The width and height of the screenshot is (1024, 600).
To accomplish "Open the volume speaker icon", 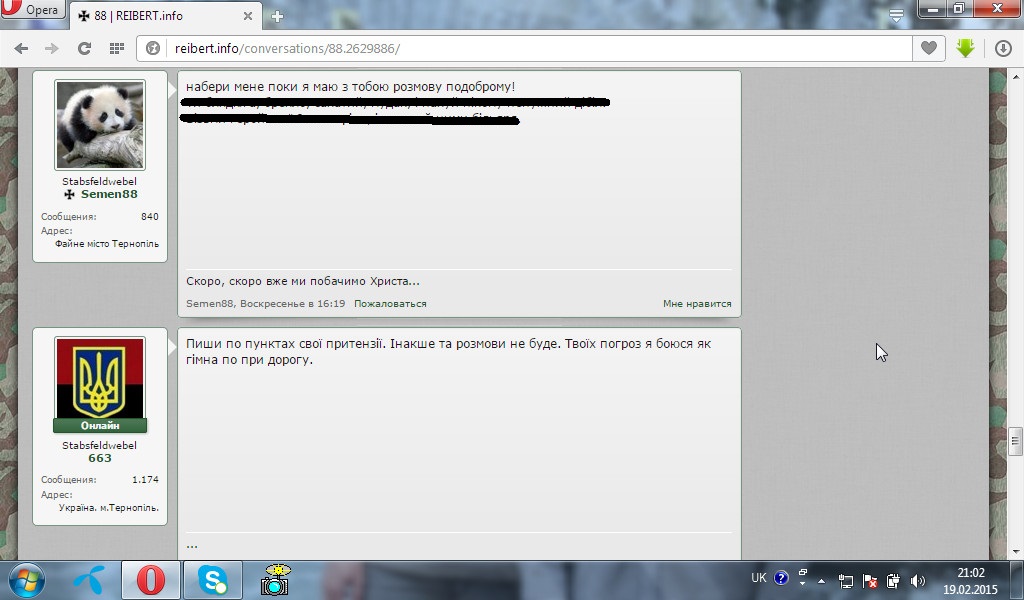I will click(x=918, y=580).
